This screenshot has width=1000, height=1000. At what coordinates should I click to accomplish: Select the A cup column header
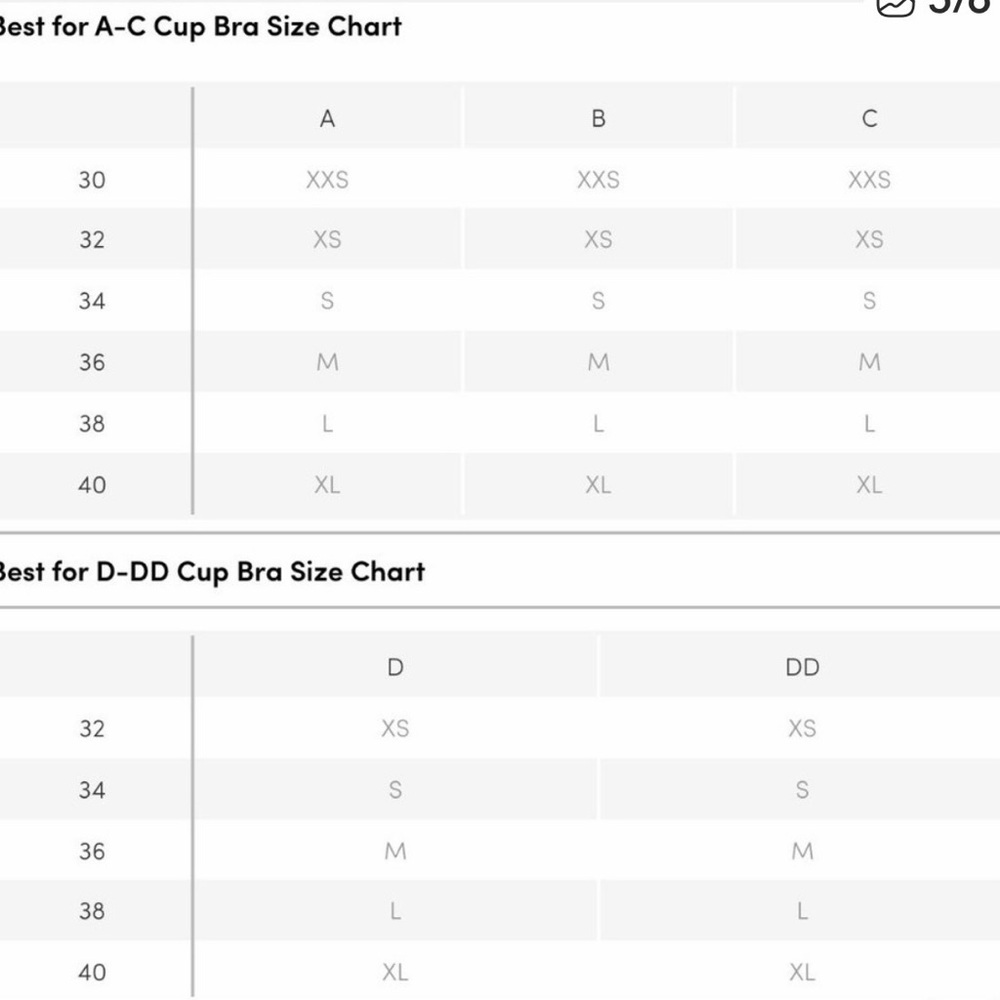(327, 119)
